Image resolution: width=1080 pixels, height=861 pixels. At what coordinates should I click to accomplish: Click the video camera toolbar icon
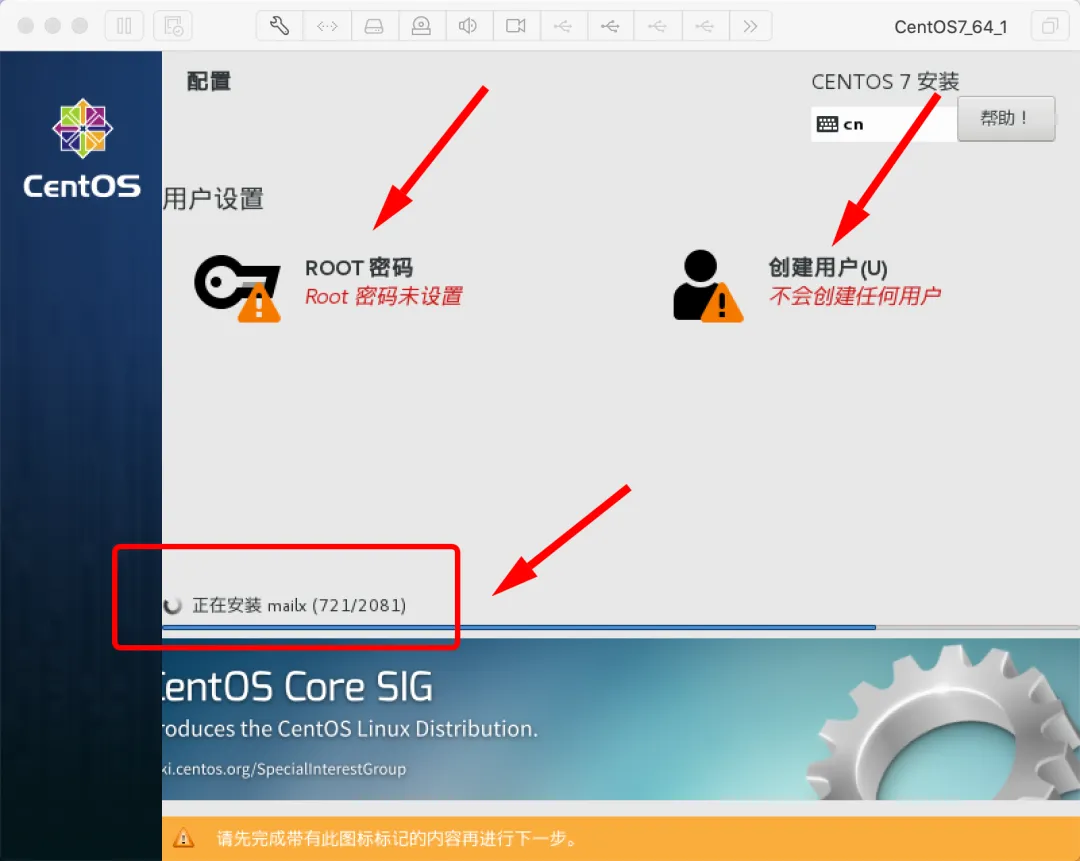[x=516, y=25]
